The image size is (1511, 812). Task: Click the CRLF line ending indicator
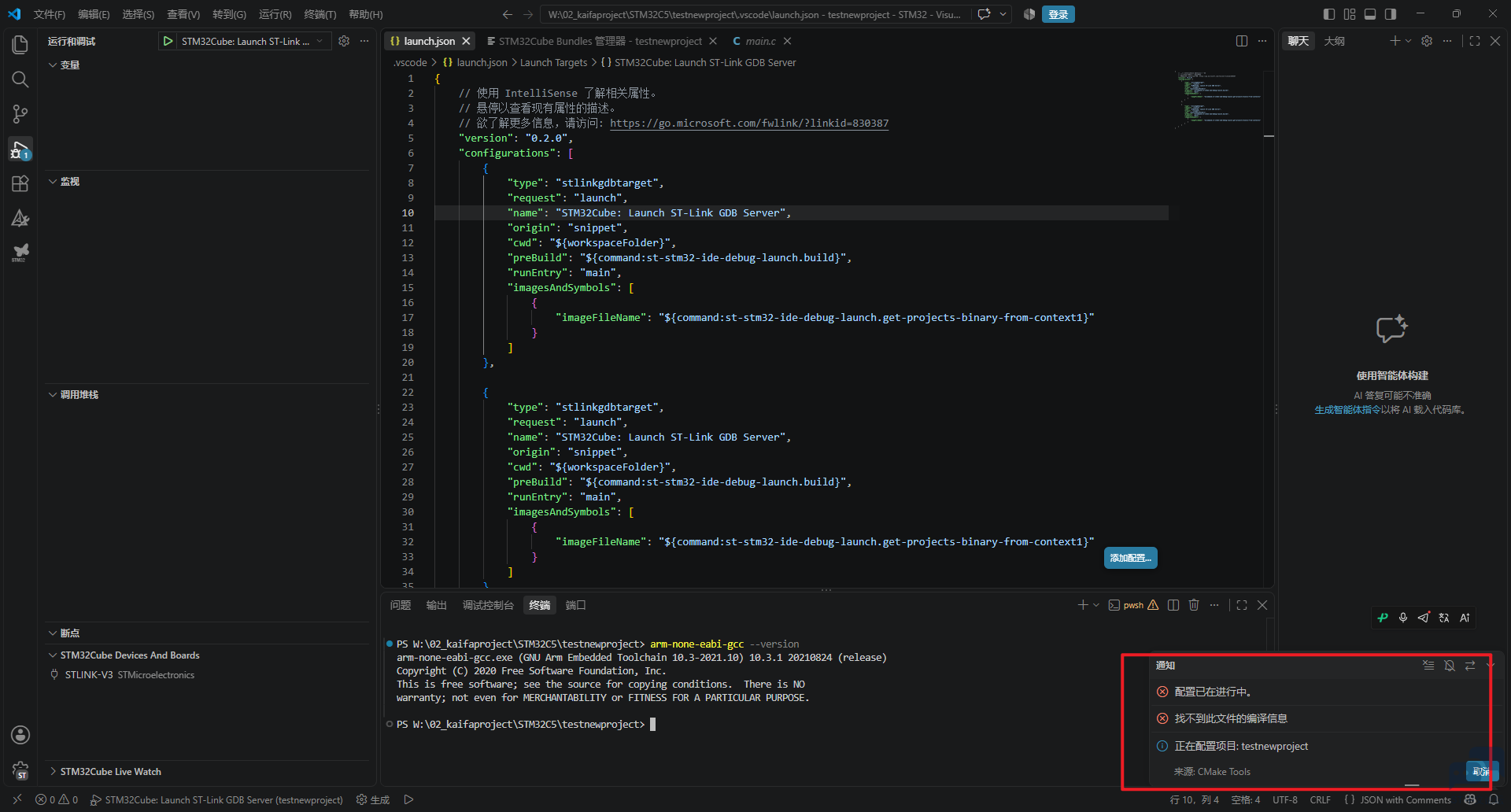(1321, 799)
